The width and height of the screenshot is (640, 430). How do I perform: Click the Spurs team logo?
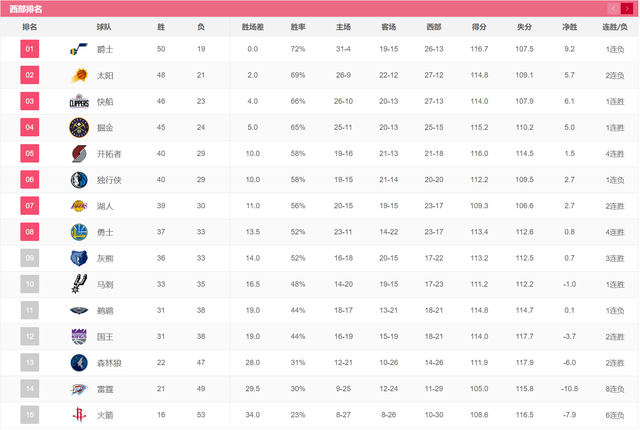[x=79, y=284]
